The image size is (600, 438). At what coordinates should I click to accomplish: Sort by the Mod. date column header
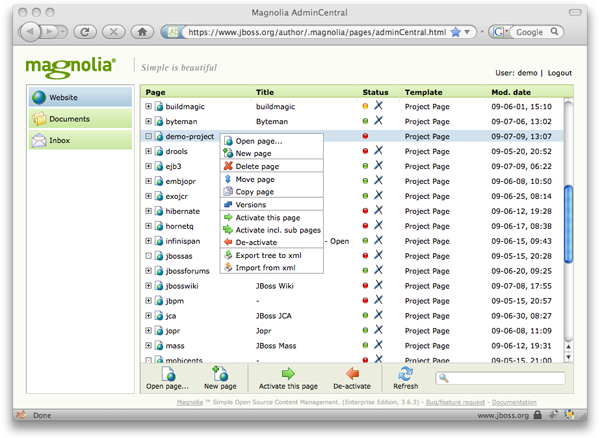point(511,92)
